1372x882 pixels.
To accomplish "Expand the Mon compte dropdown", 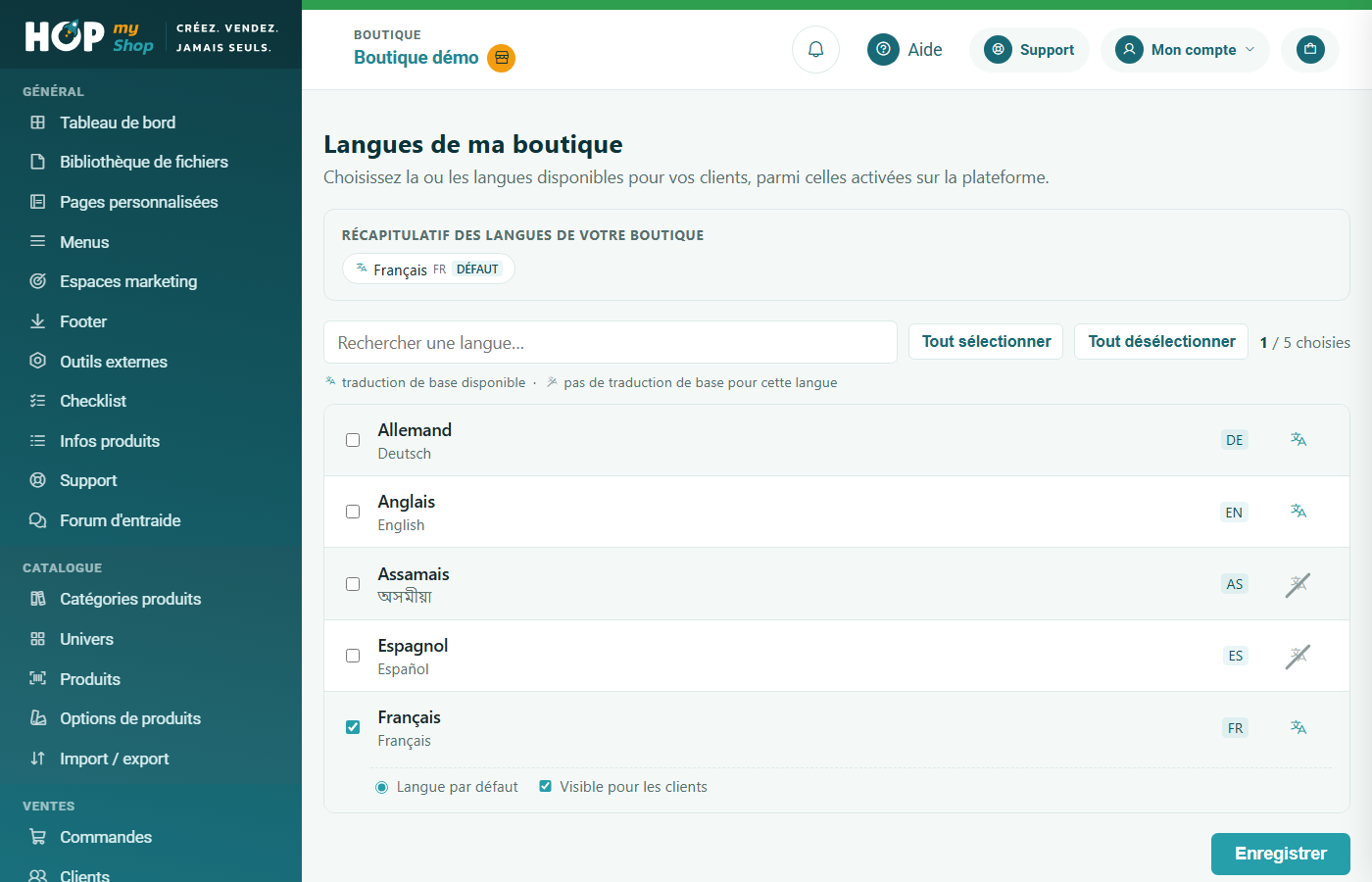I will pos(1185,50).
